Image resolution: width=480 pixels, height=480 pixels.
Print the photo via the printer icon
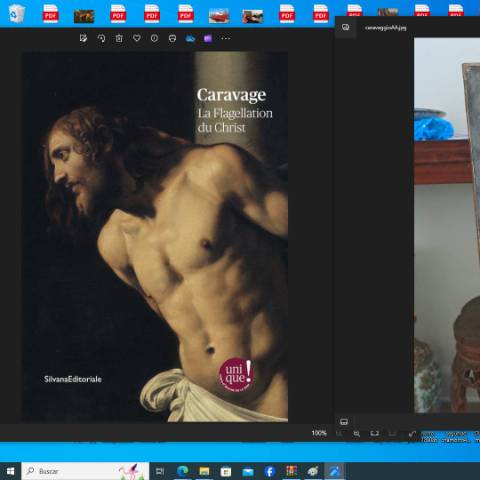(172, 38)
